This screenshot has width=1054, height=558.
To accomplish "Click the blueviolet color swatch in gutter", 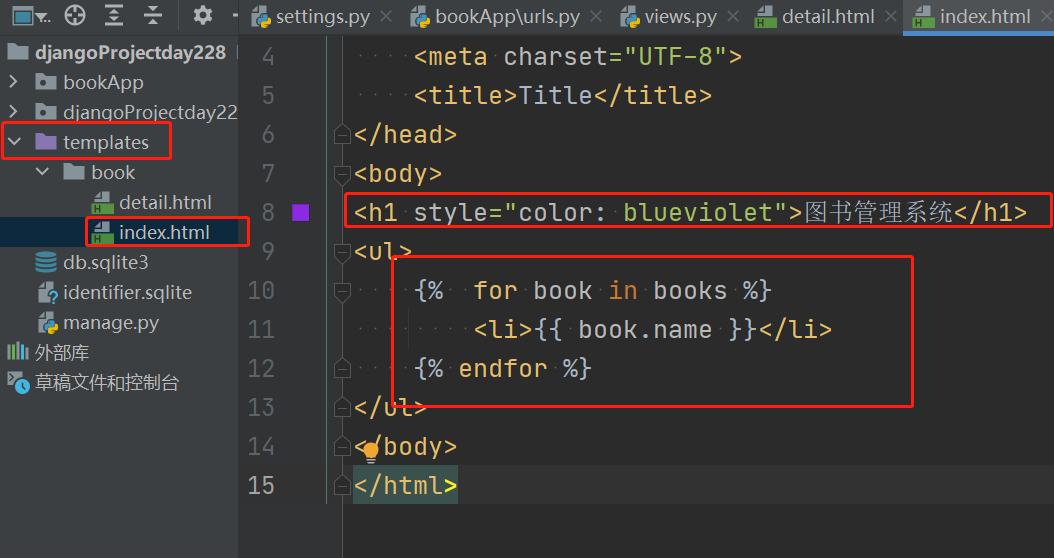I will 300,212.
